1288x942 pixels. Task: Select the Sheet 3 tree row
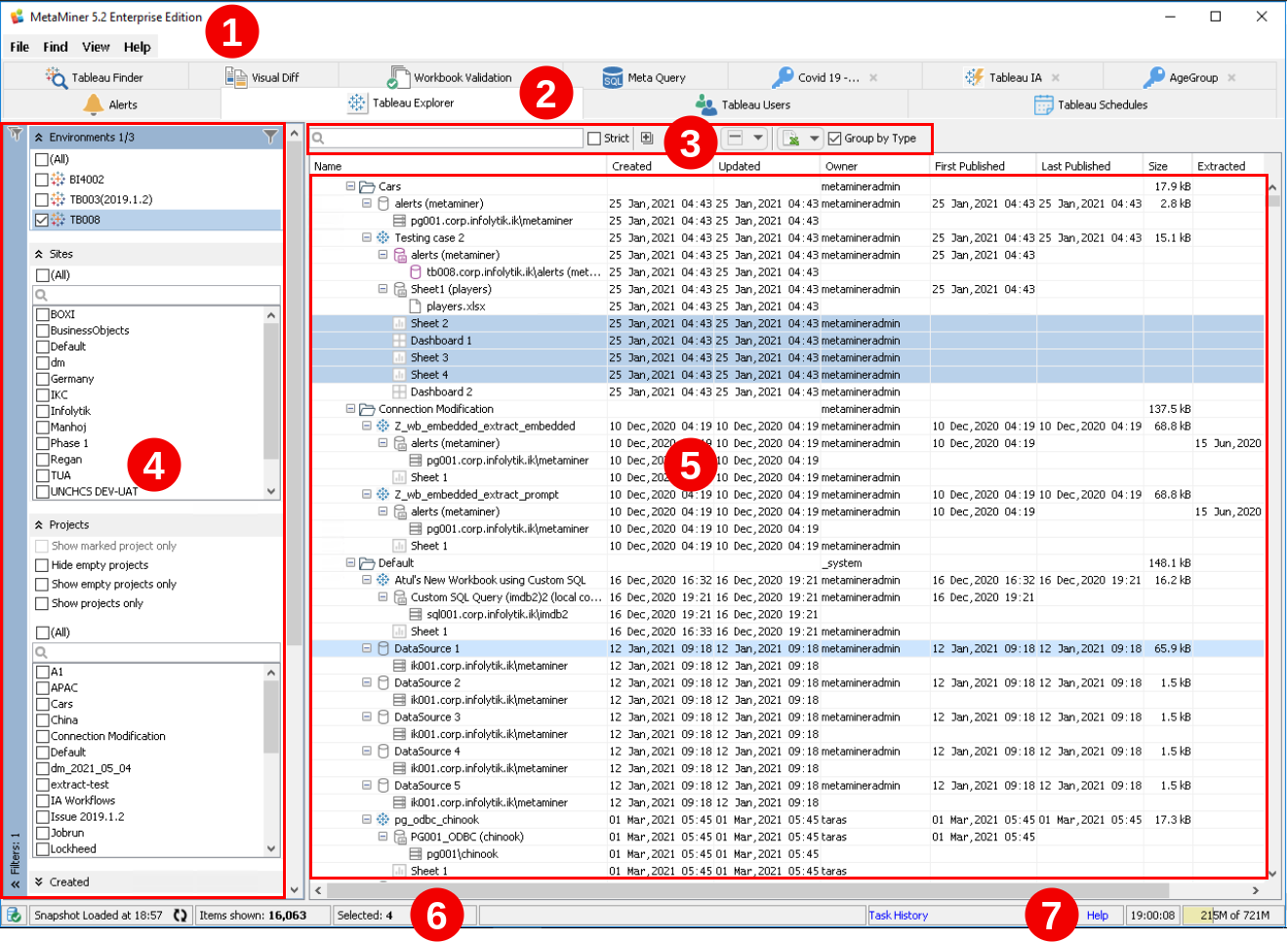[788, 357]
